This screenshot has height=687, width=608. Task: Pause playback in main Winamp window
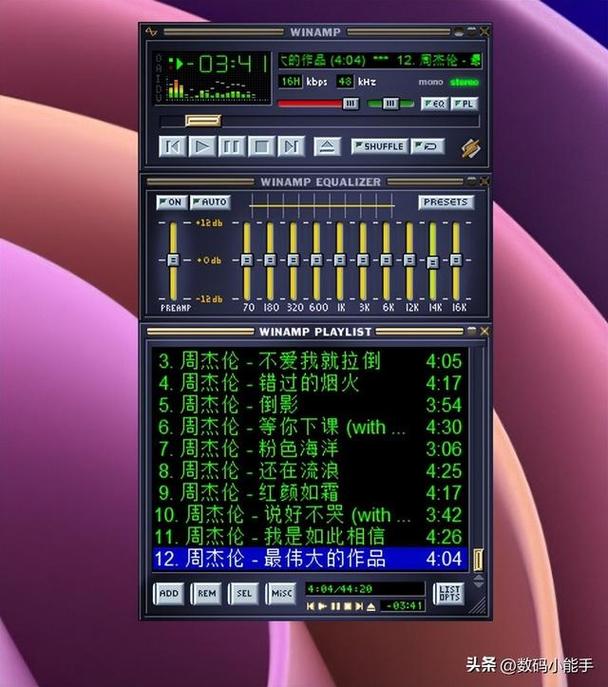231,146
